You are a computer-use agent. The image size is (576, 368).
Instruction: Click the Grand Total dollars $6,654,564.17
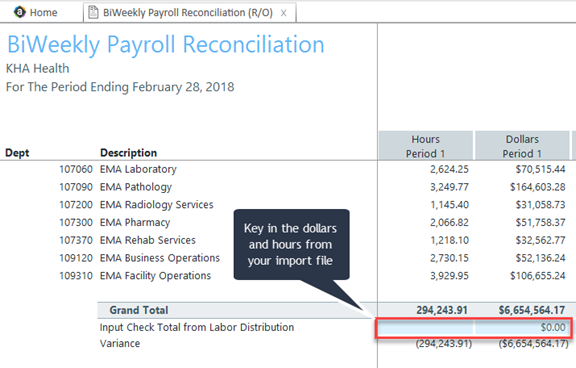click(532, 310)
